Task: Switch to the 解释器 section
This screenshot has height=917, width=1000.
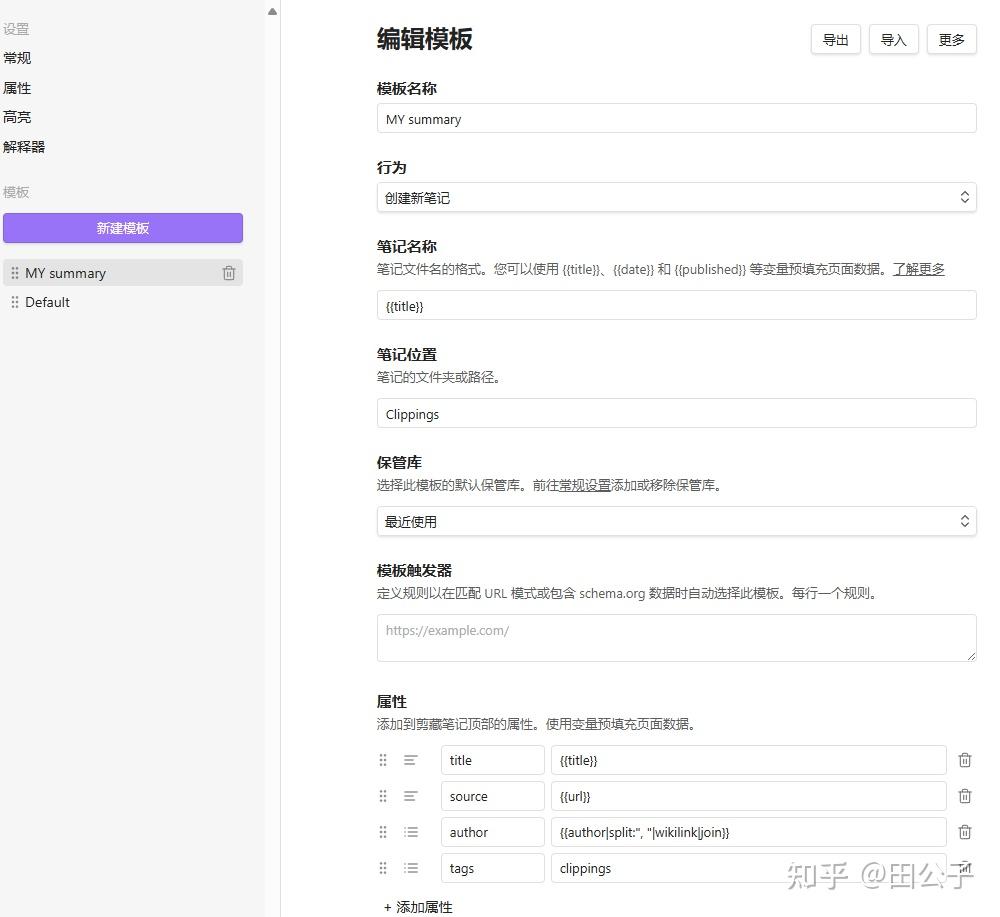Action: click(x=24, y=146)
